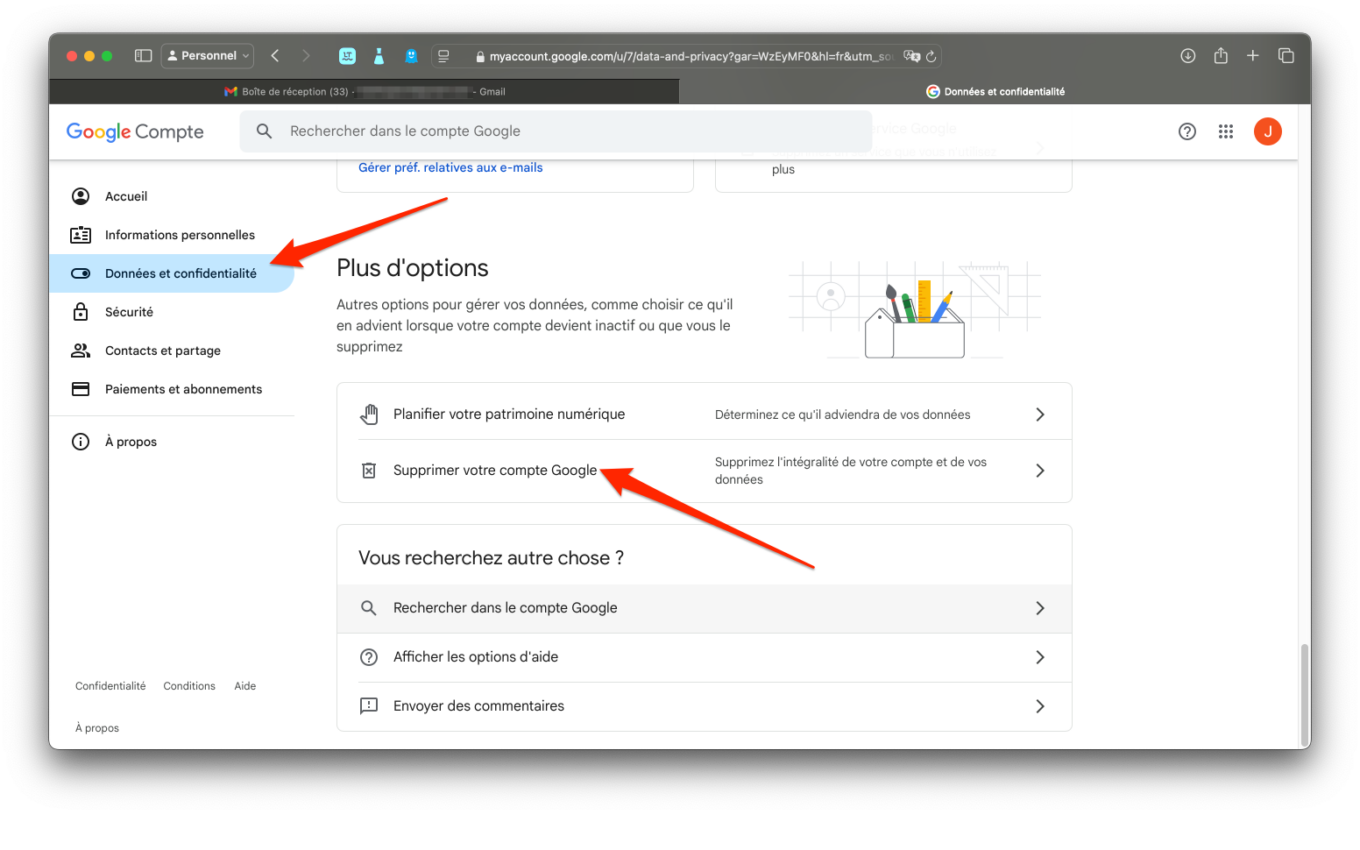Click the chevron on Planifier votre patrimoine row
The image size is (1360, 850).
click(x=1040, y=414)
